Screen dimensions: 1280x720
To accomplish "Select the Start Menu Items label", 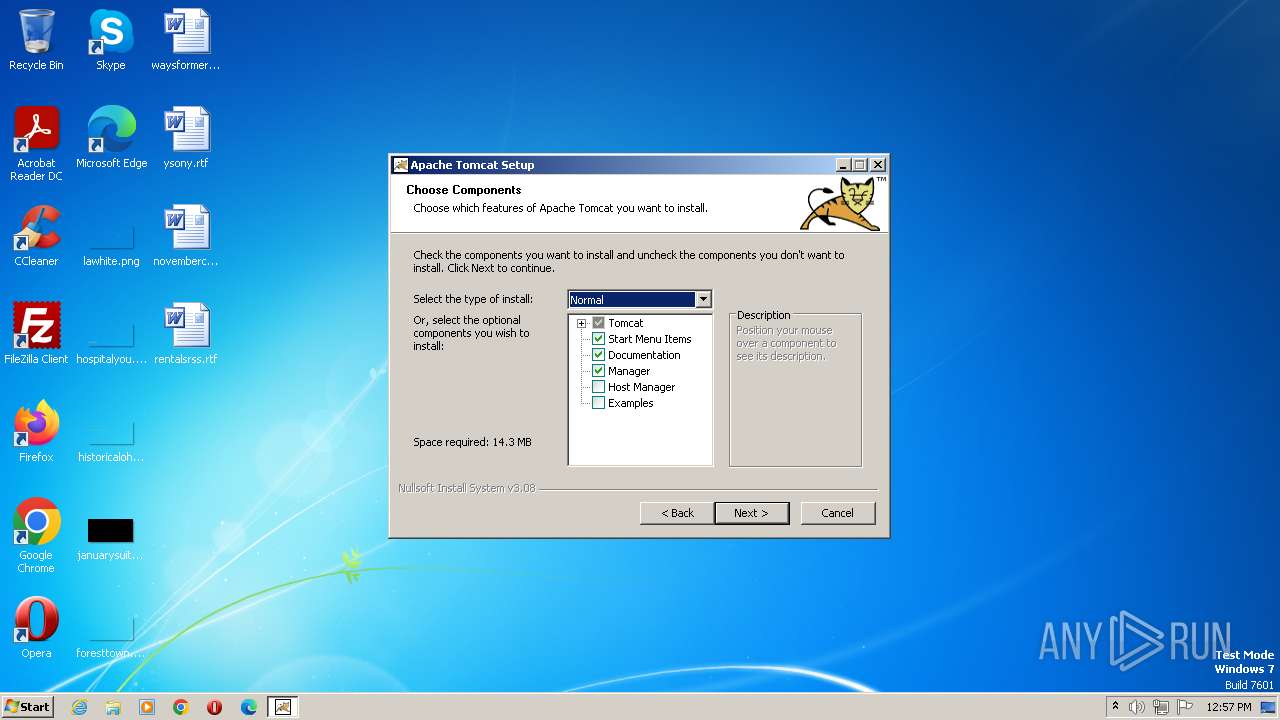I will coord(650,339).
